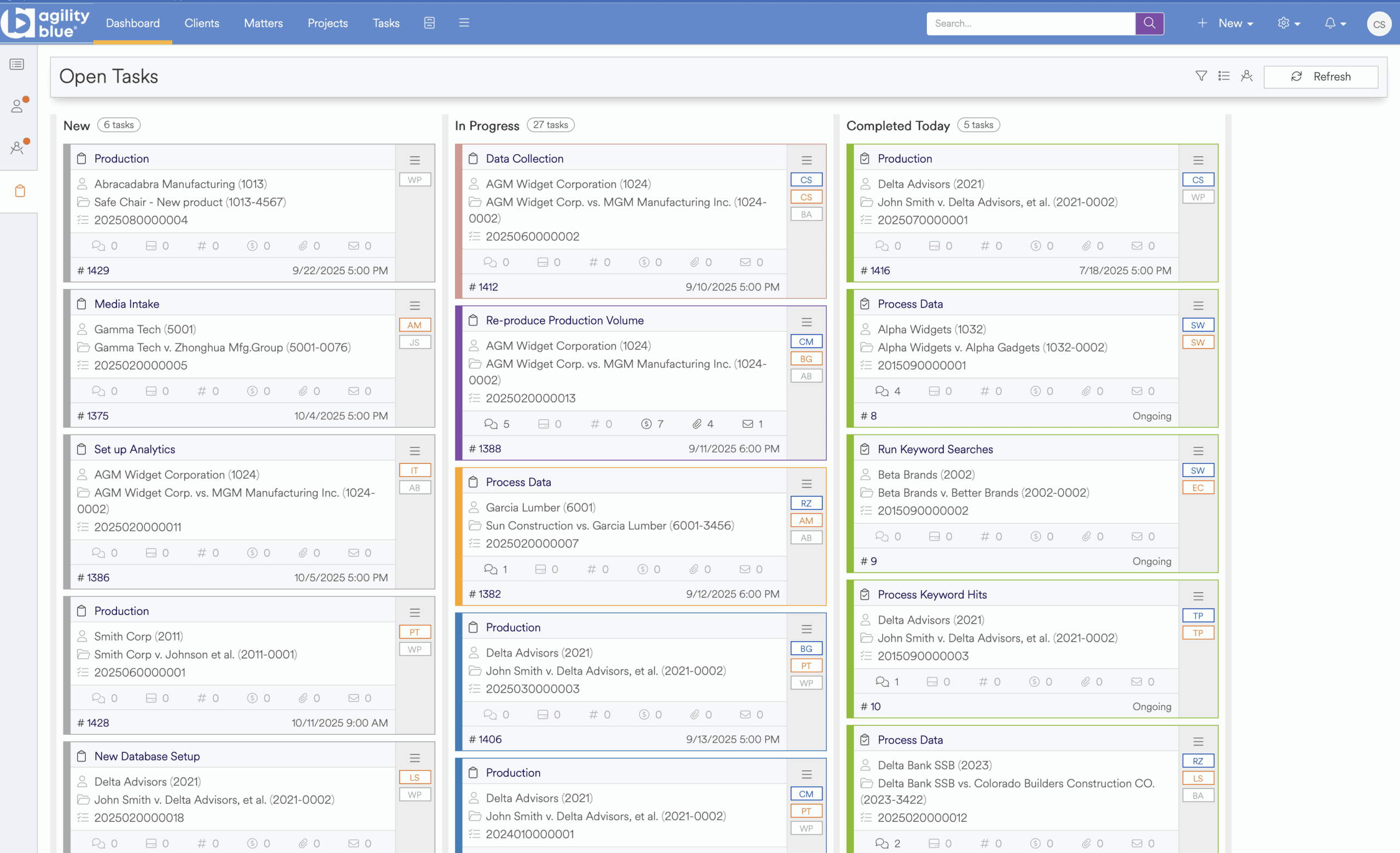Click the purple search magnifier button
The height and width of the screenshot is (853, 1400).
tap(1149, 24)
